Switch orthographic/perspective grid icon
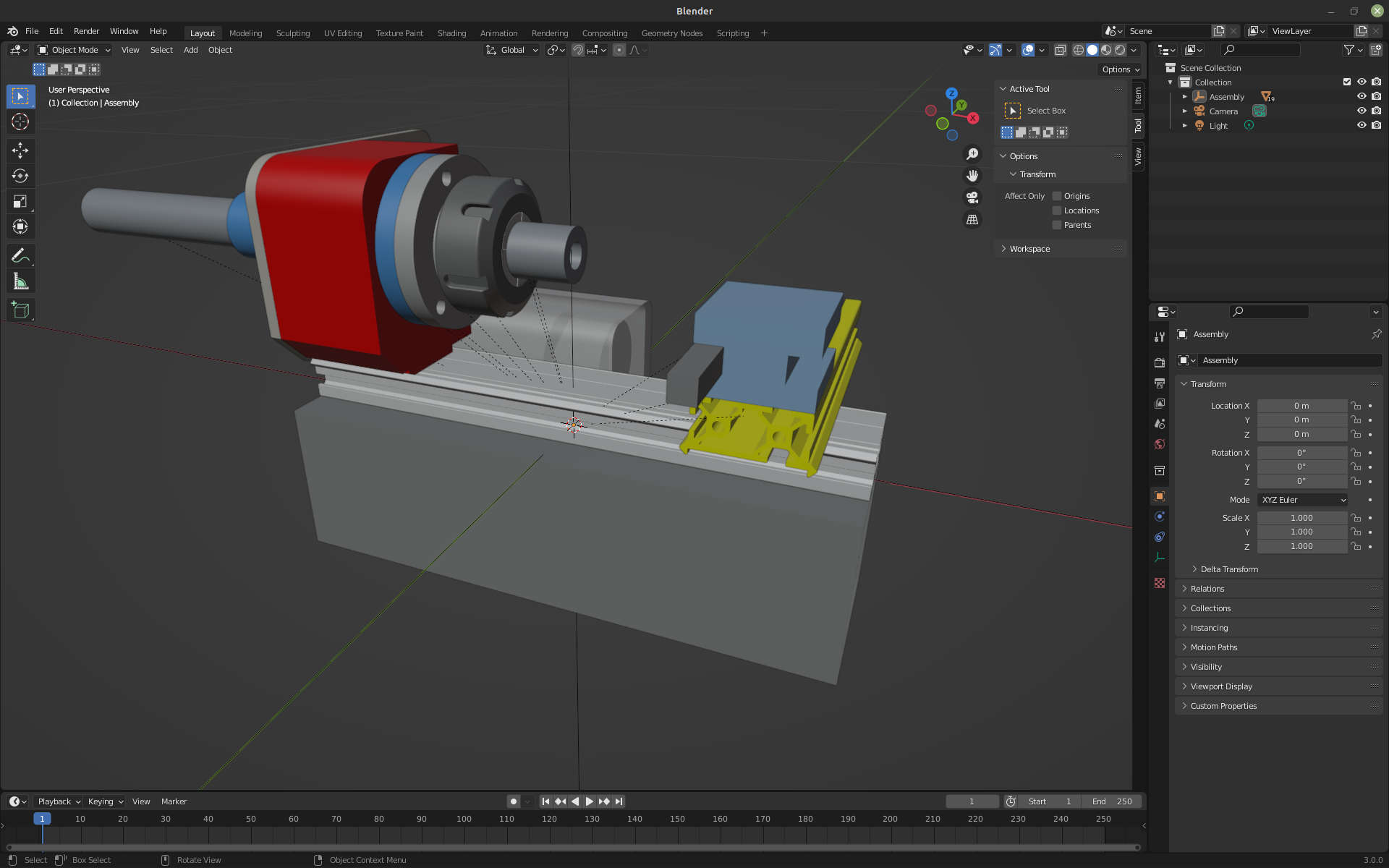The width and height of the screenshot is (1389, 868). (972, 219)
